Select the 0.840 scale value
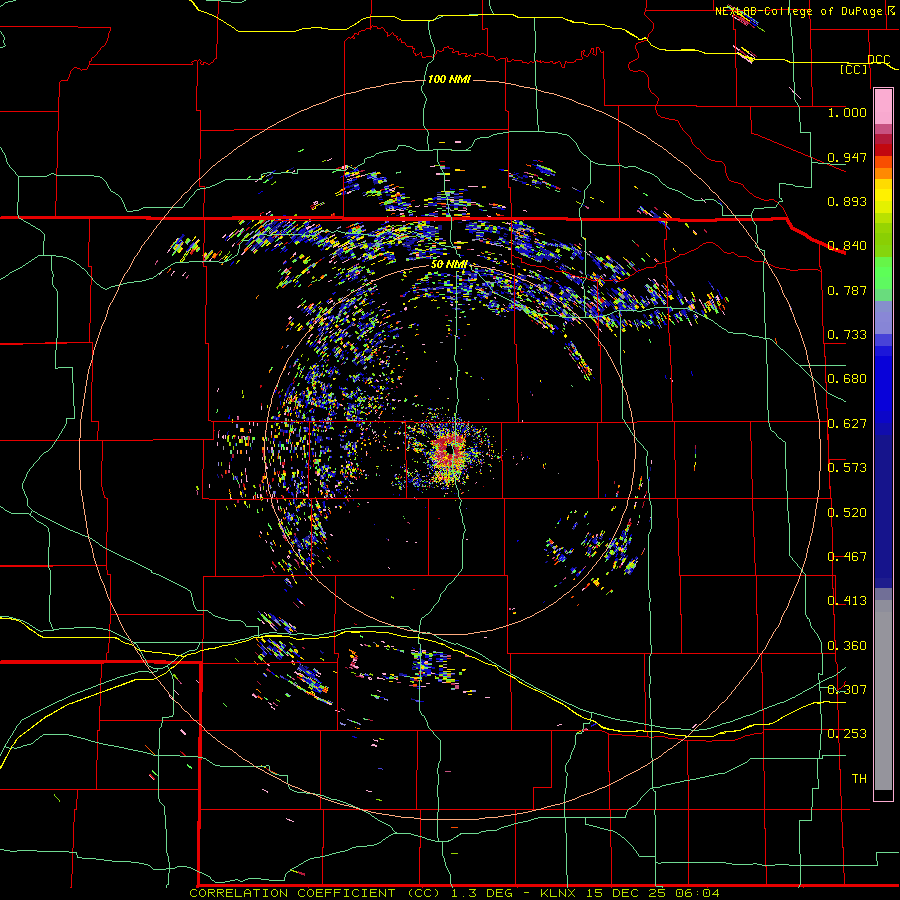The image size is (900, 900). (847, 246)
